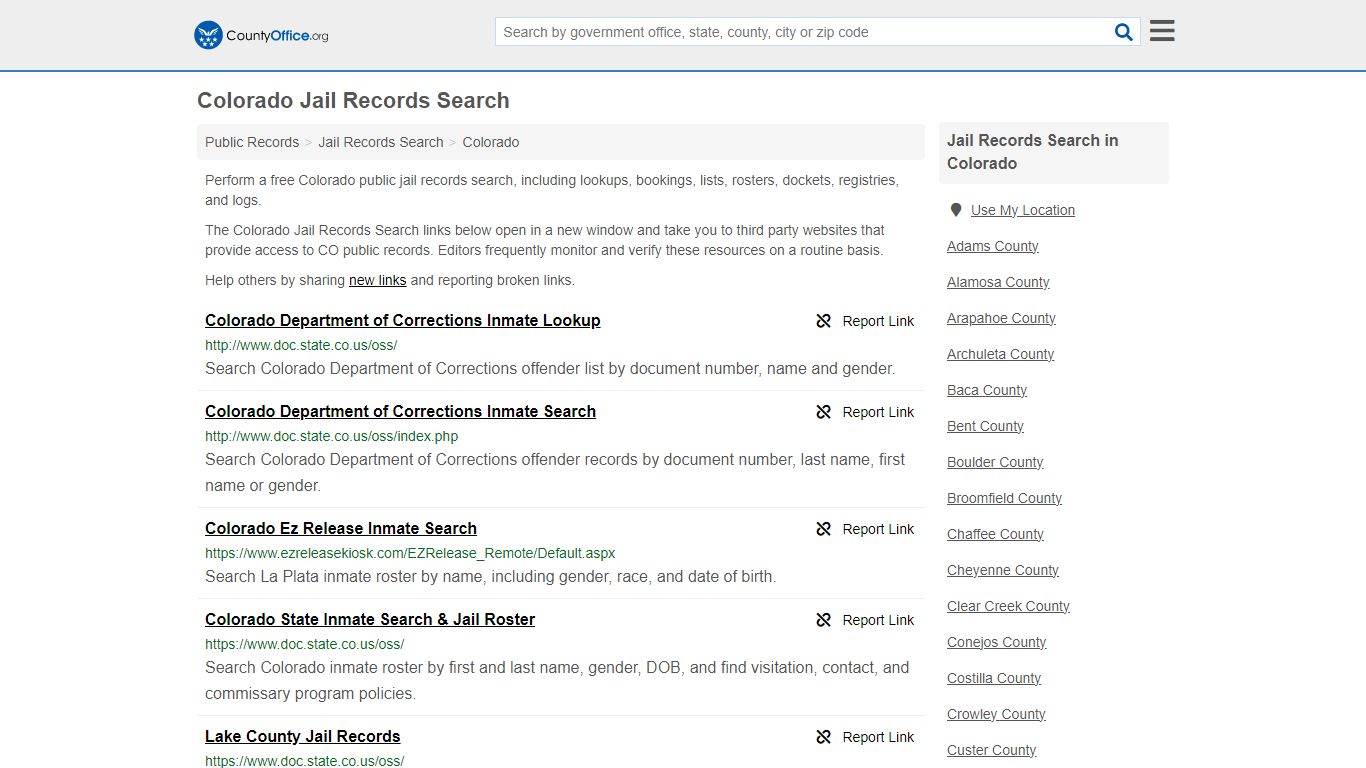Select the Colorado breadcrumb

pyautogui.click(x=491, y=142)
